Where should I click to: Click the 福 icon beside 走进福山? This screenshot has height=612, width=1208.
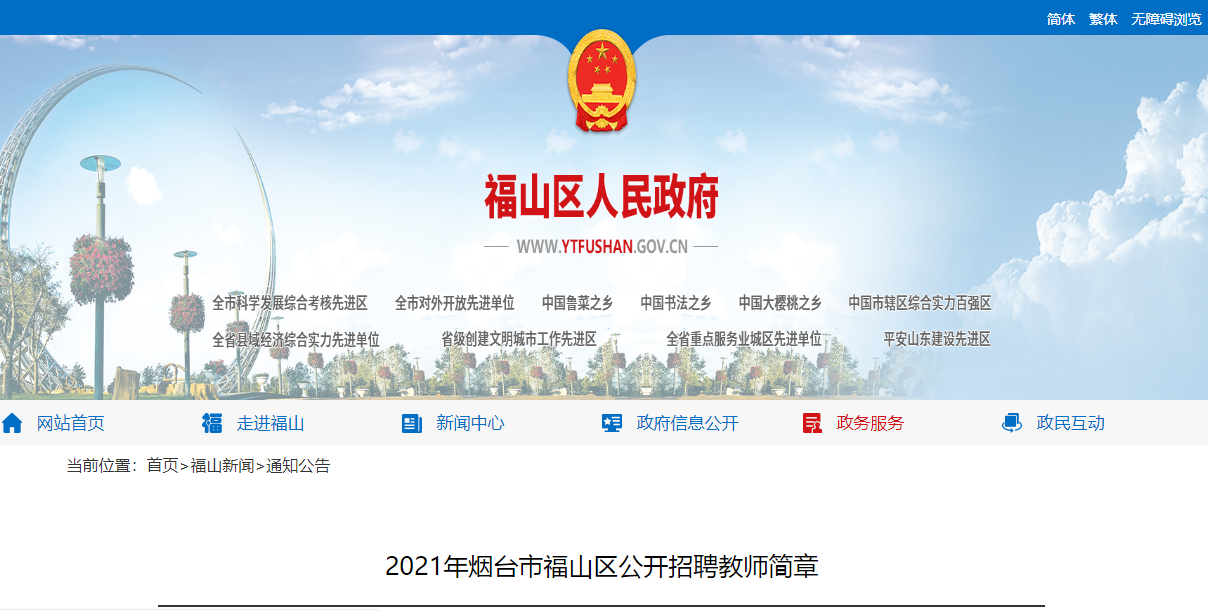tap(212, 423)
